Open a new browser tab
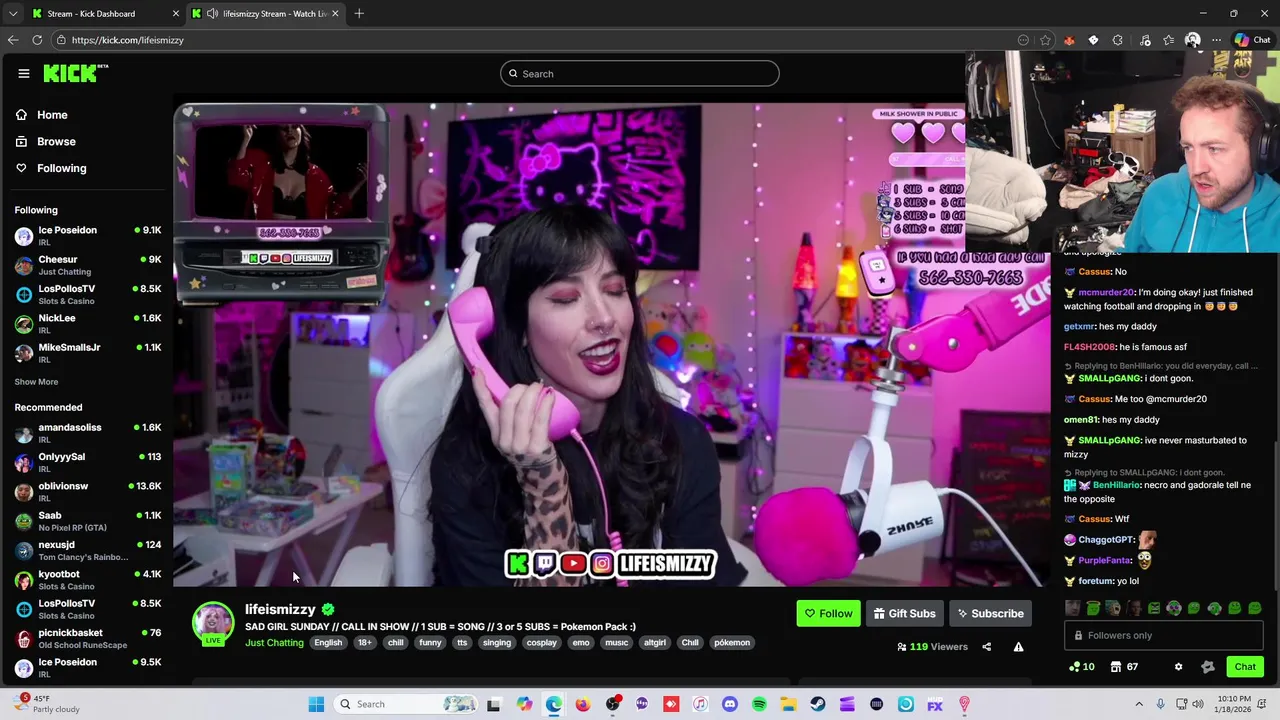 [x=359, y=14]
